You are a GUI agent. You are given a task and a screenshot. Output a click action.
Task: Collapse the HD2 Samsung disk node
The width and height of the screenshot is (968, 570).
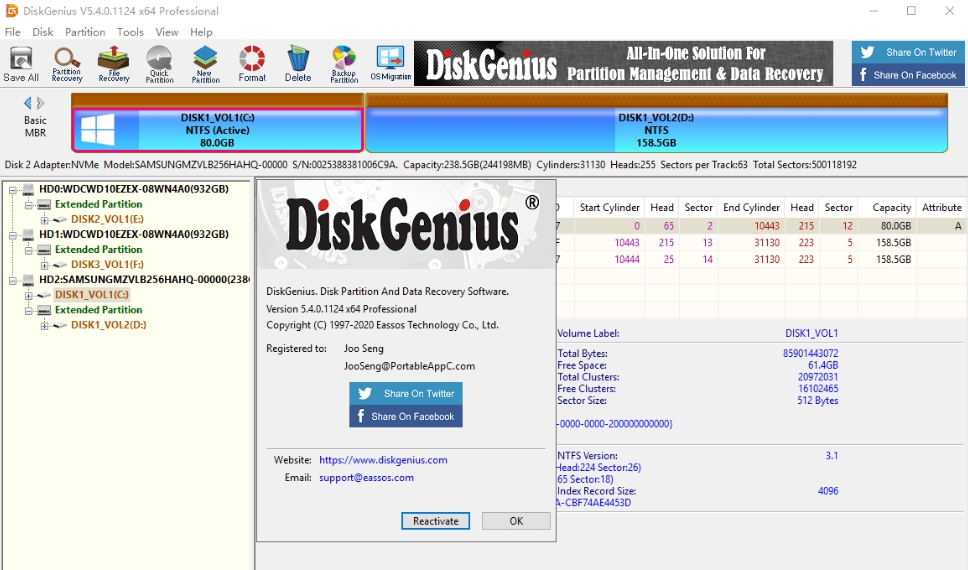pyautogui.click(x=12, y=280)
